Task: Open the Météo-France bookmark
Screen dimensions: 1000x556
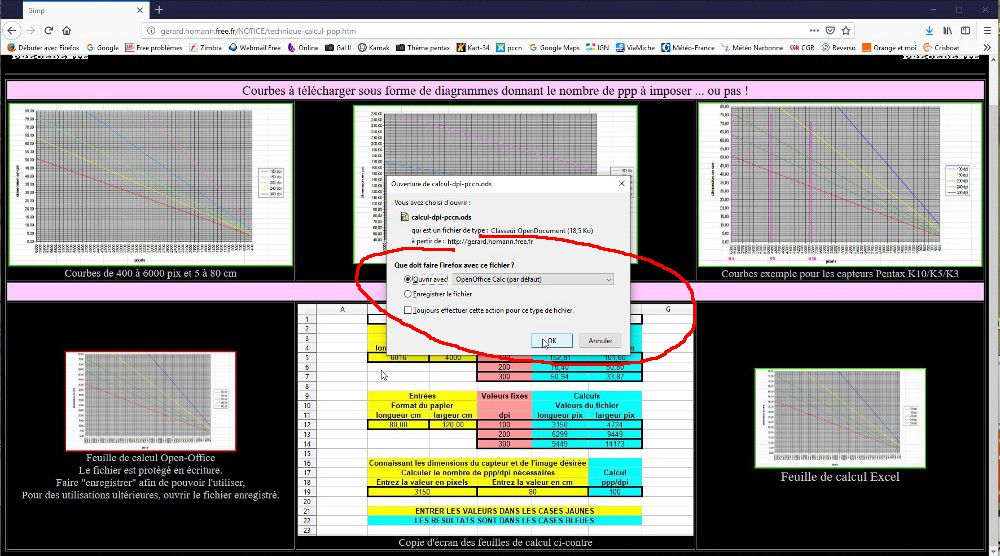Action: coord(688,47)
